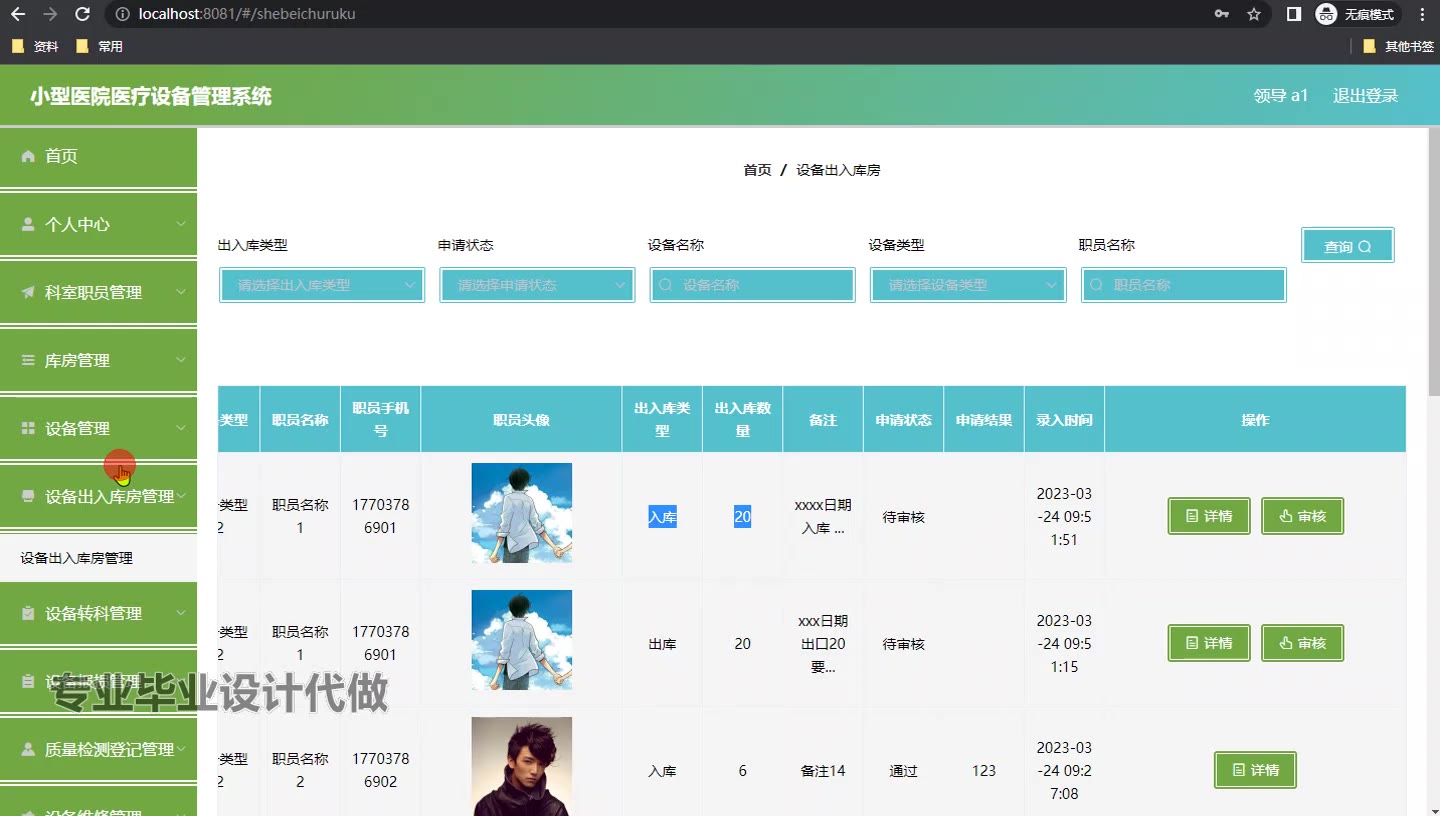Open the 资料 bookmark folder

tap(36, 46)
